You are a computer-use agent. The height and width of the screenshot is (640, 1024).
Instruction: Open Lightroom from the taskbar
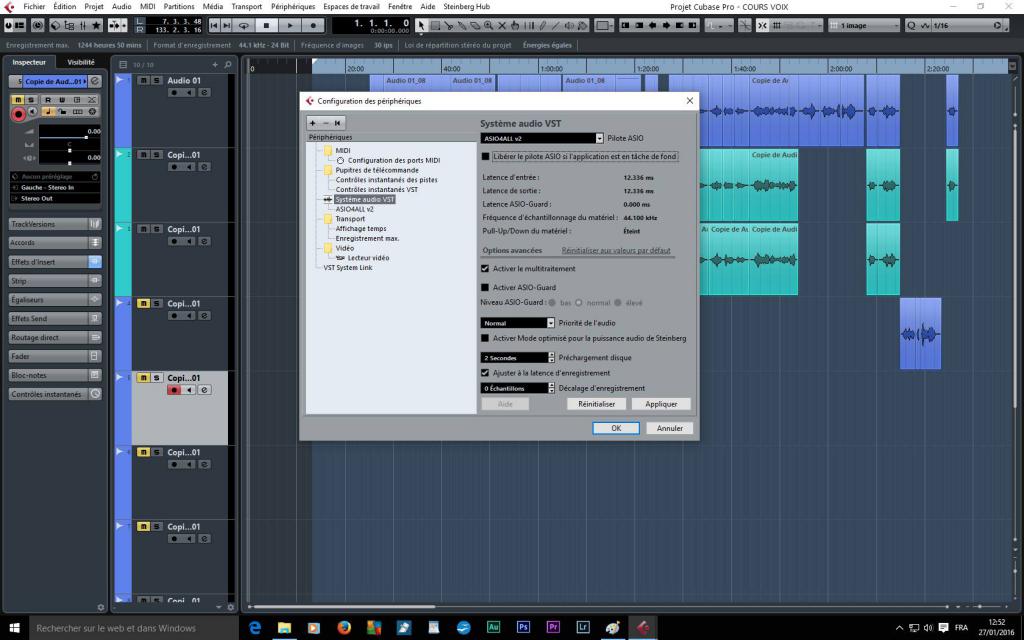[583, 628]
